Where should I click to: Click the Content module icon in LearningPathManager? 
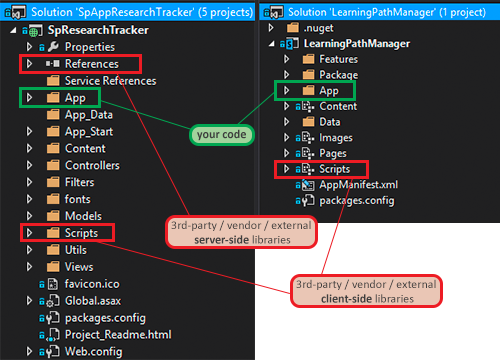(308, 106)
